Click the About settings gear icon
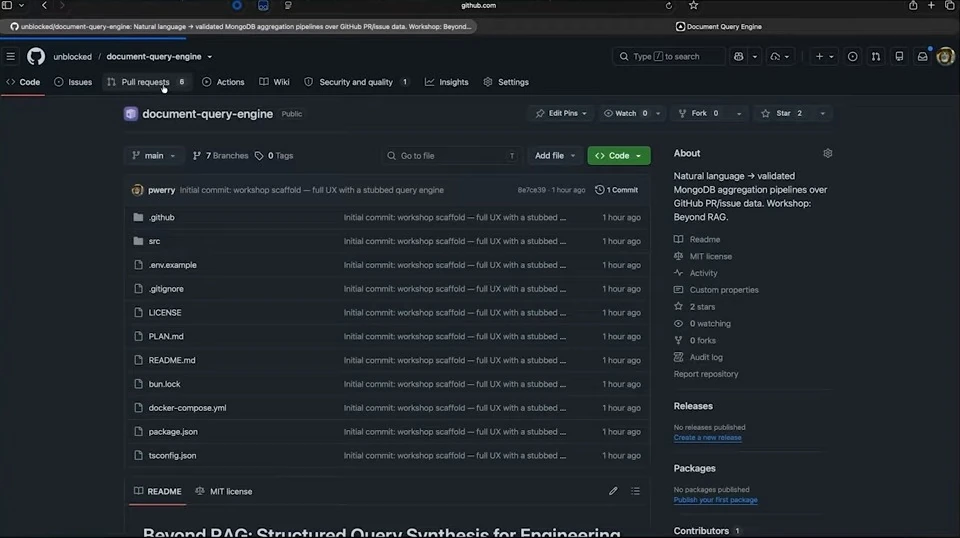 (827, 153)
